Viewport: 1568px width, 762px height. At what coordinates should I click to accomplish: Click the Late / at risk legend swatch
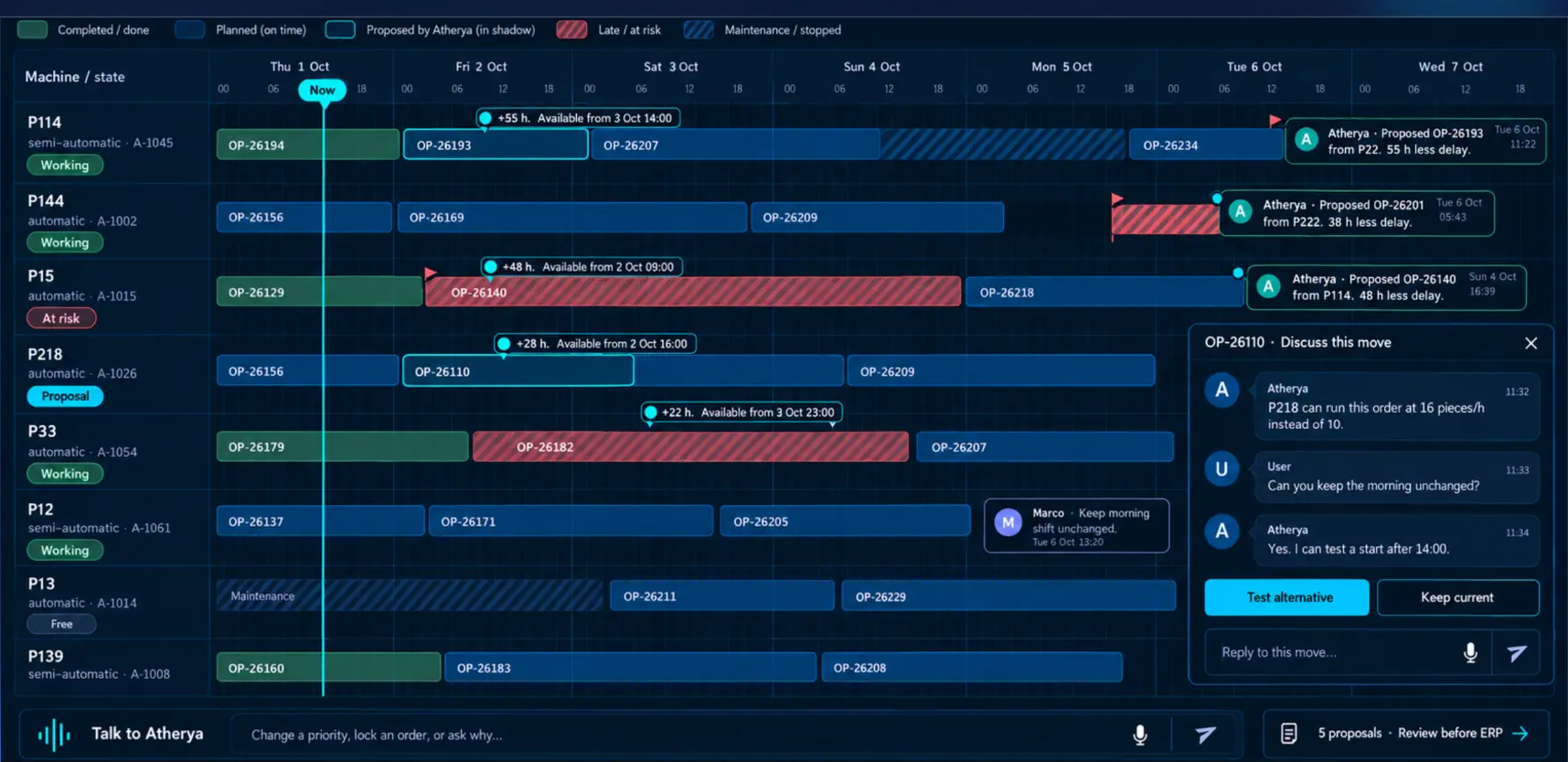[571, 29]
